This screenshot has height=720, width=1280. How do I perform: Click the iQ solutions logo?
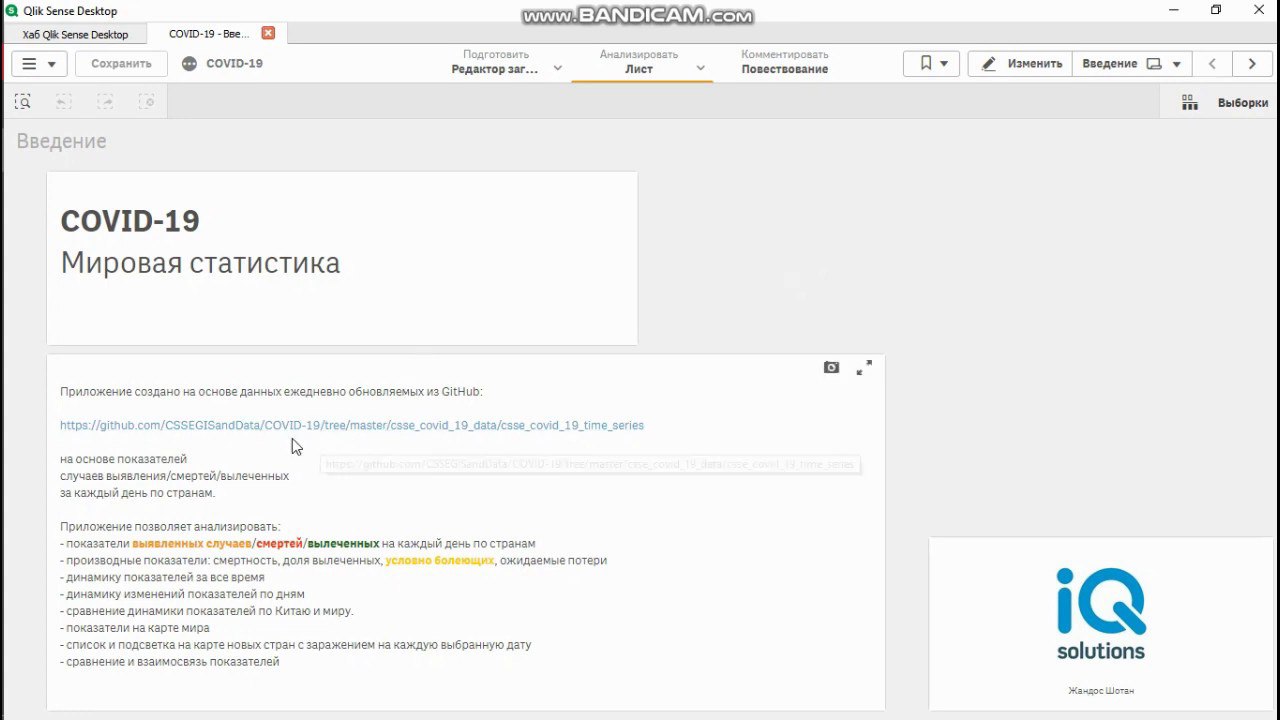coord(1101,614)
